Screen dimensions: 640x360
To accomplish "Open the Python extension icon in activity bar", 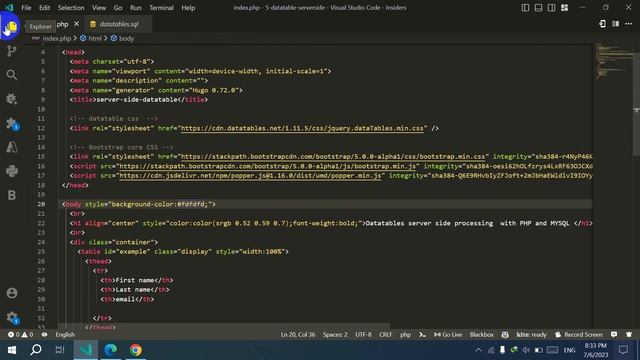I will pos(11,171).
